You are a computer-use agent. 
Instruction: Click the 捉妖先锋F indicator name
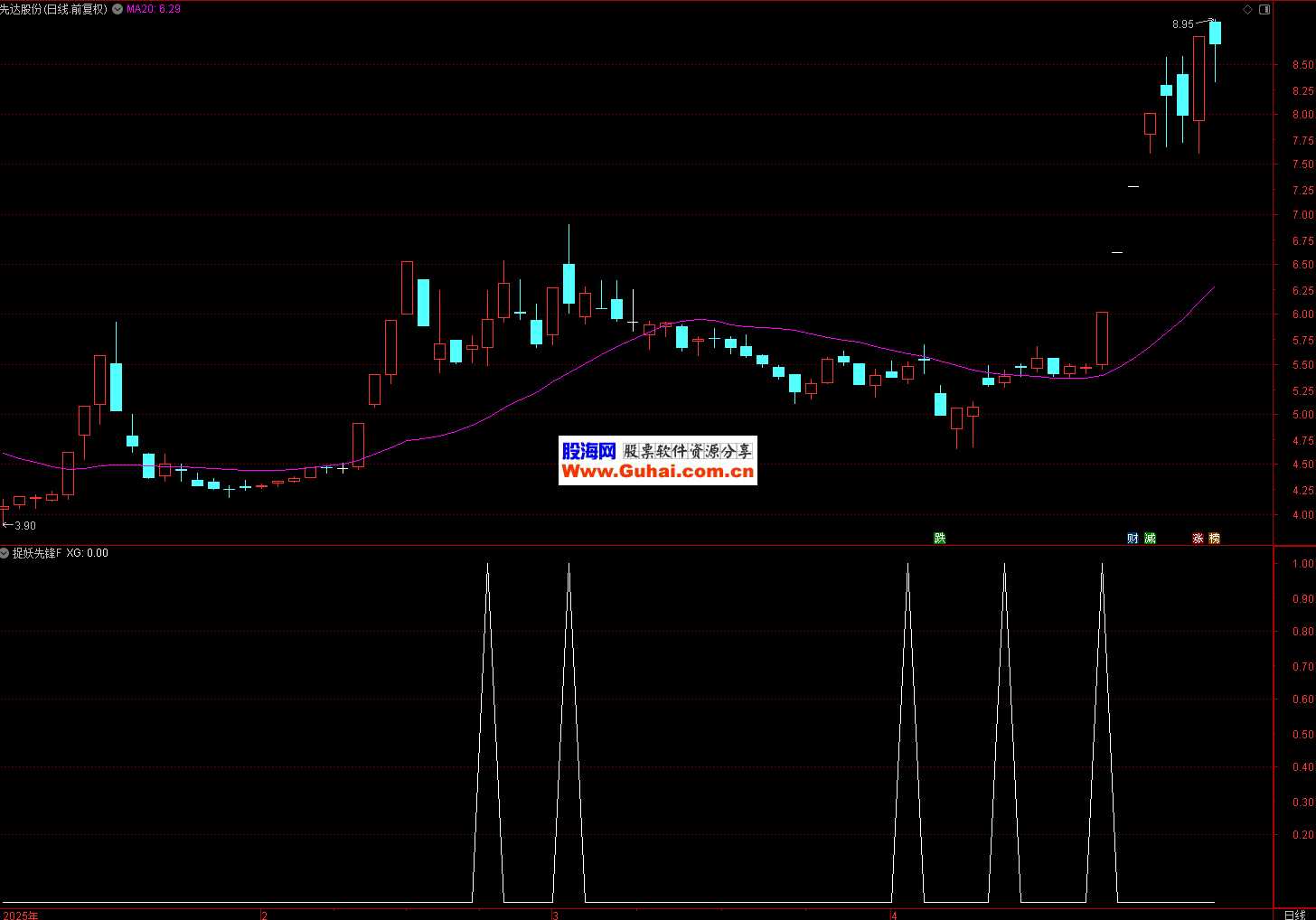tap(37, 553)
